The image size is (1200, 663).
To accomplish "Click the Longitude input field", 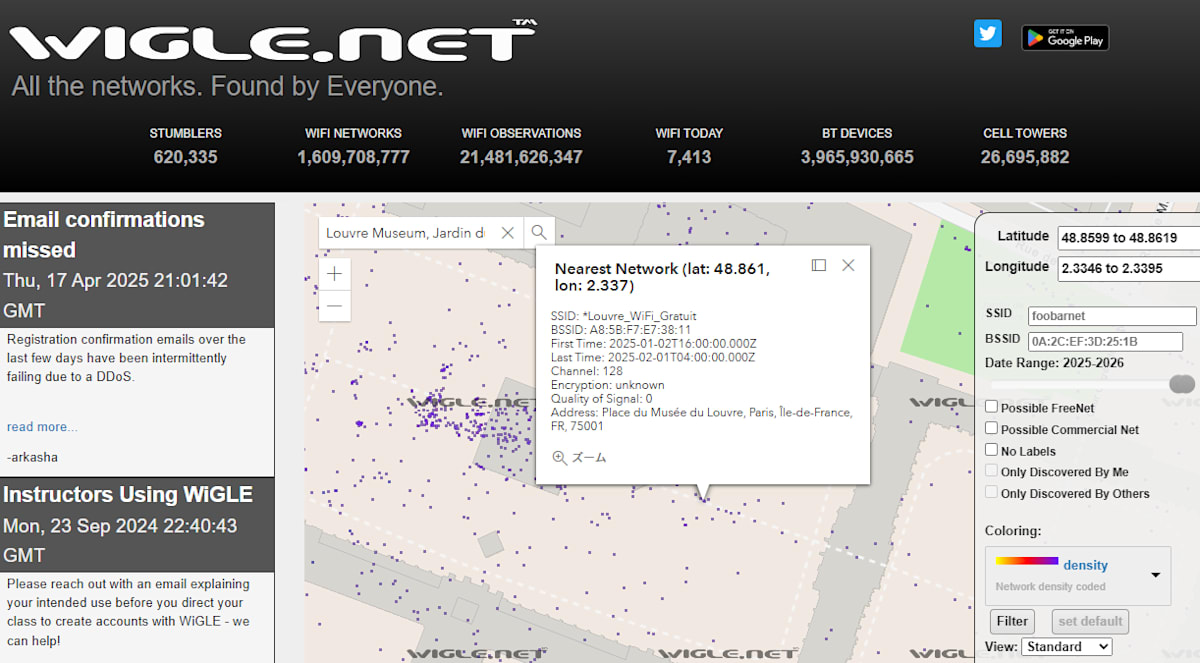I will coord(1128,268).
